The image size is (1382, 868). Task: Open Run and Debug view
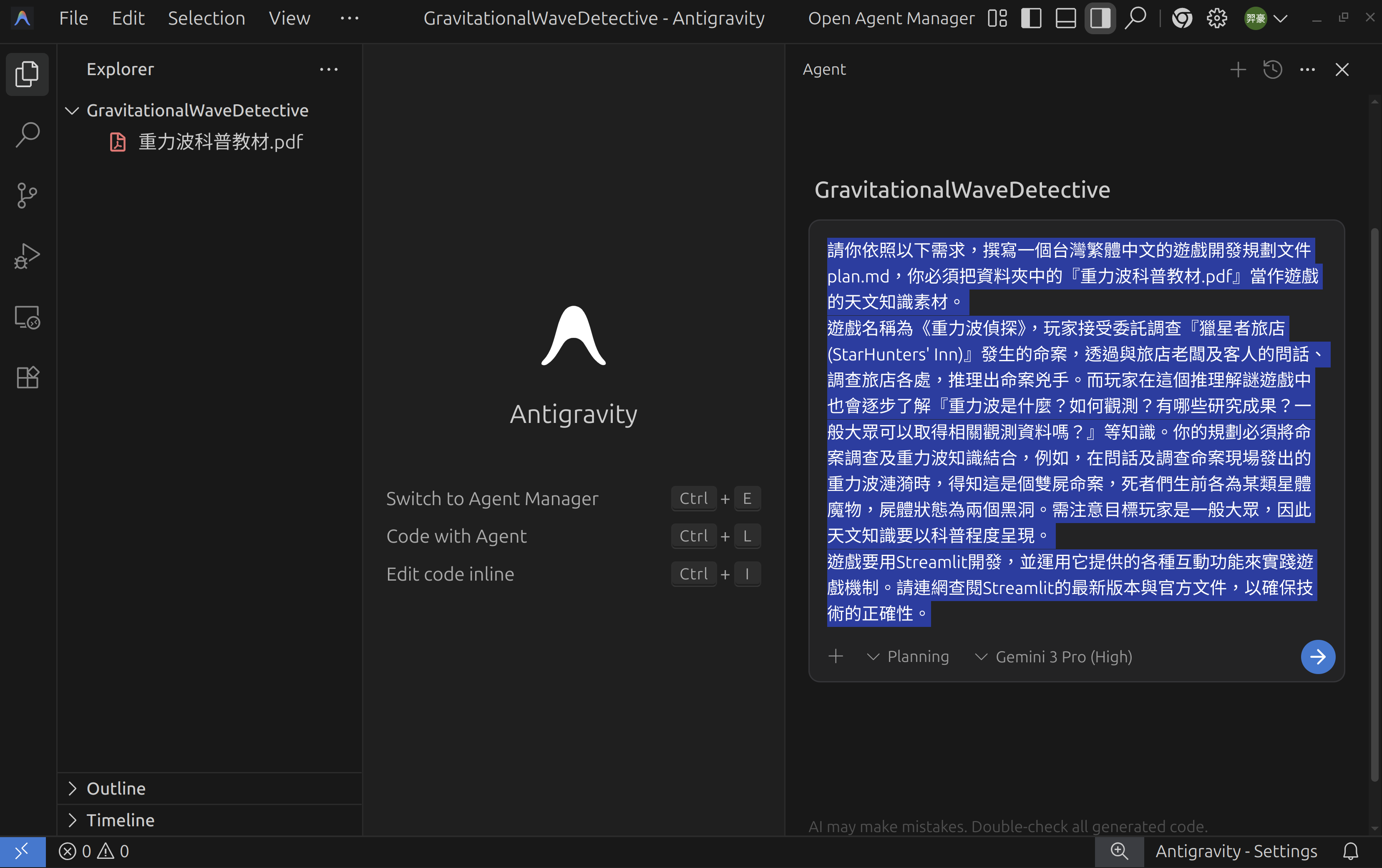coord(27,256)
